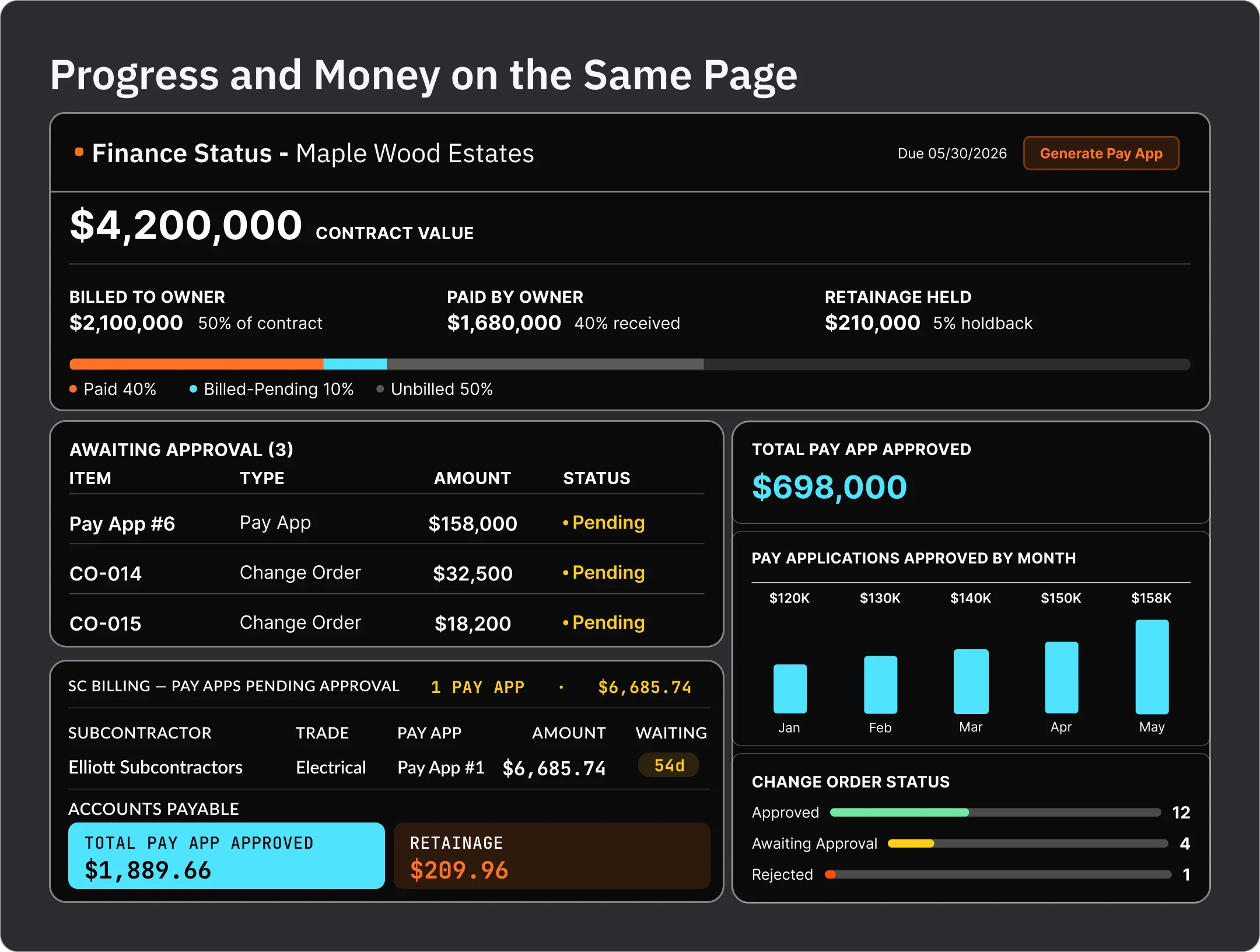Click the Retainage $209.96 card
Screen dimensions: 1260x952
pyautogui.click(x=552, y=856)
